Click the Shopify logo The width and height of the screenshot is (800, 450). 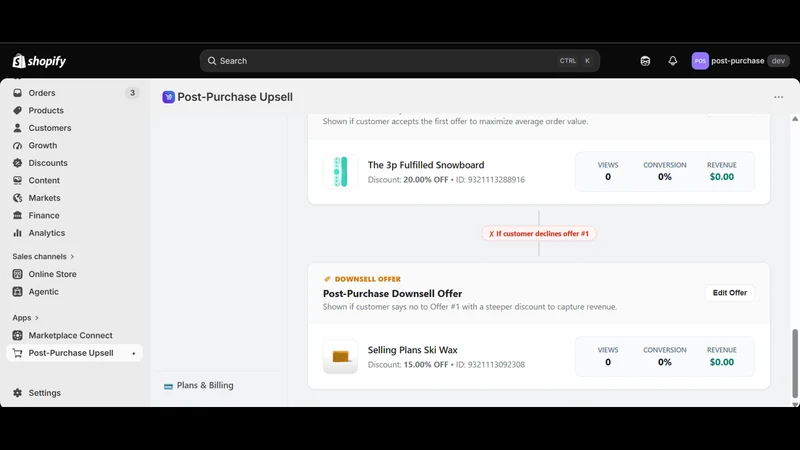click(39, 61)
